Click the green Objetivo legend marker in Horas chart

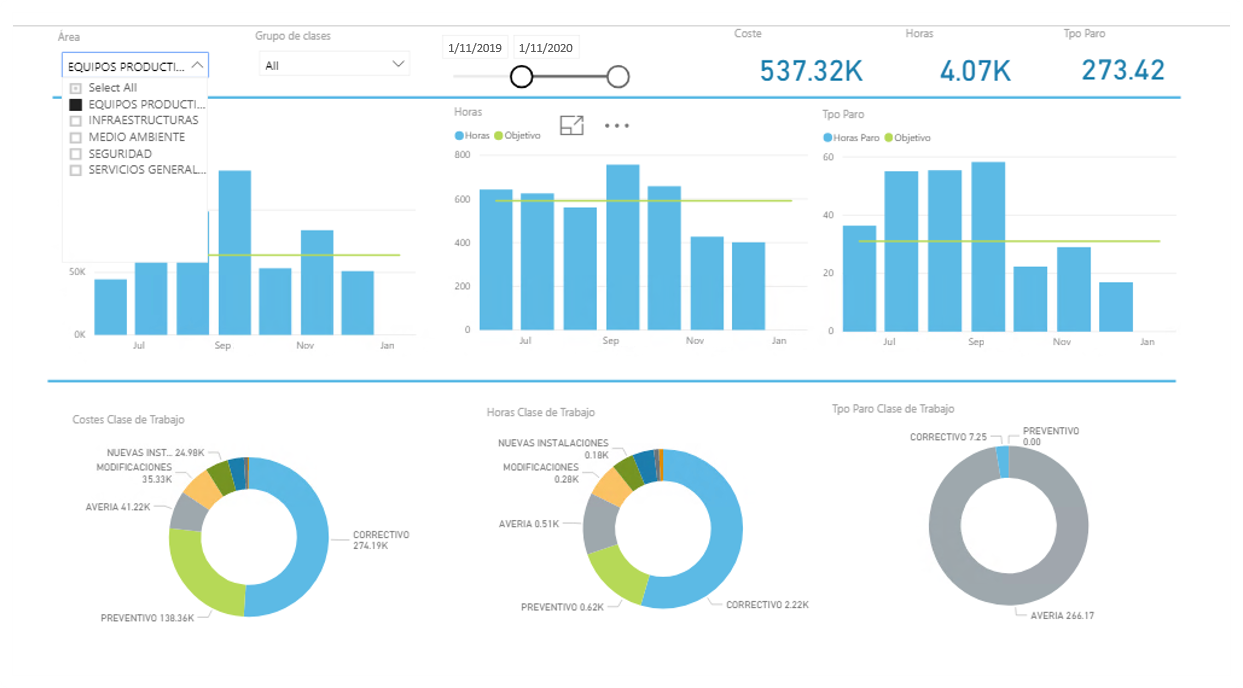500,135
